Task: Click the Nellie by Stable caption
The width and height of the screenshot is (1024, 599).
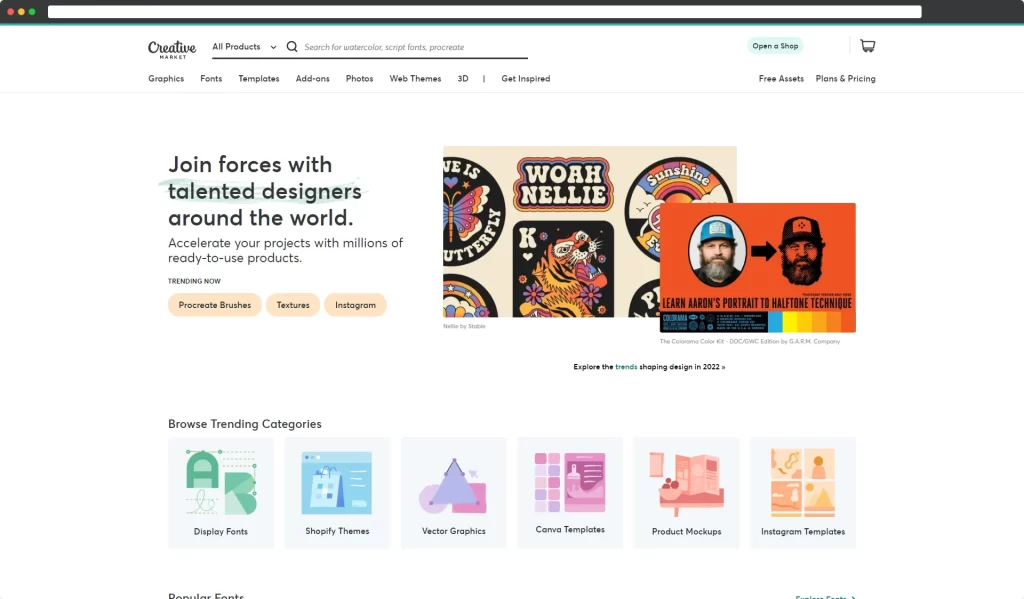Action: (x=464, y=326)
